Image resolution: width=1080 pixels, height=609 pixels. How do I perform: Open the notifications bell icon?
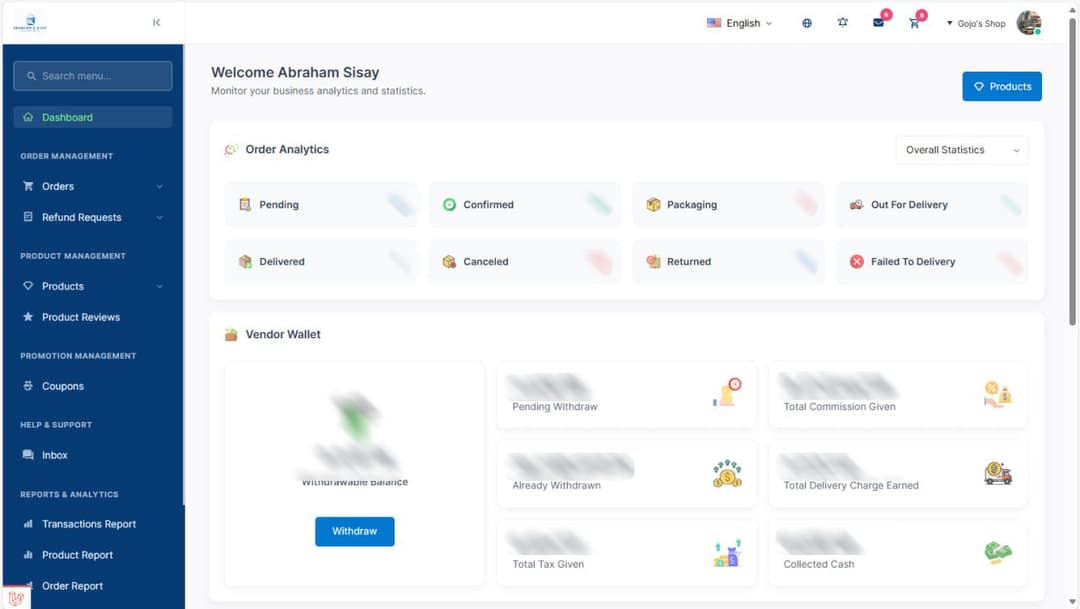point(842,23)
